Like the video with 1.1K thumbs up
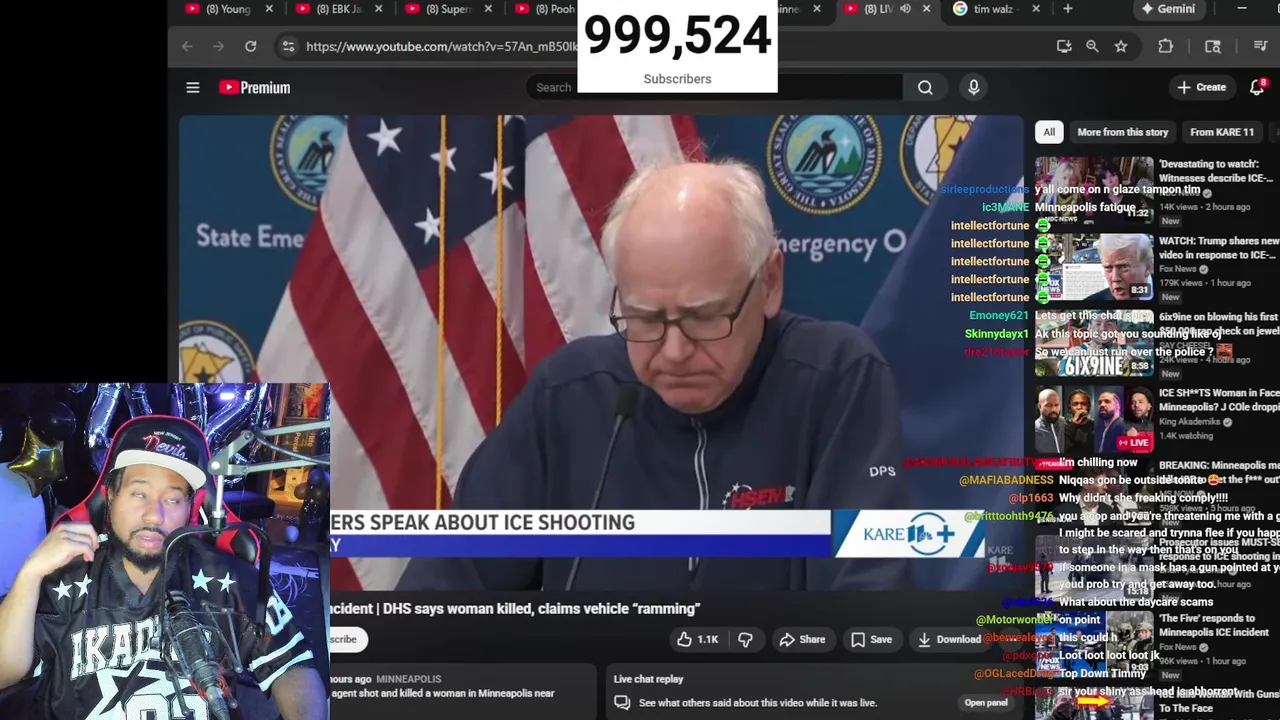Image resolution: width=1280 pixels, height=720 pixels. [698, 639]
